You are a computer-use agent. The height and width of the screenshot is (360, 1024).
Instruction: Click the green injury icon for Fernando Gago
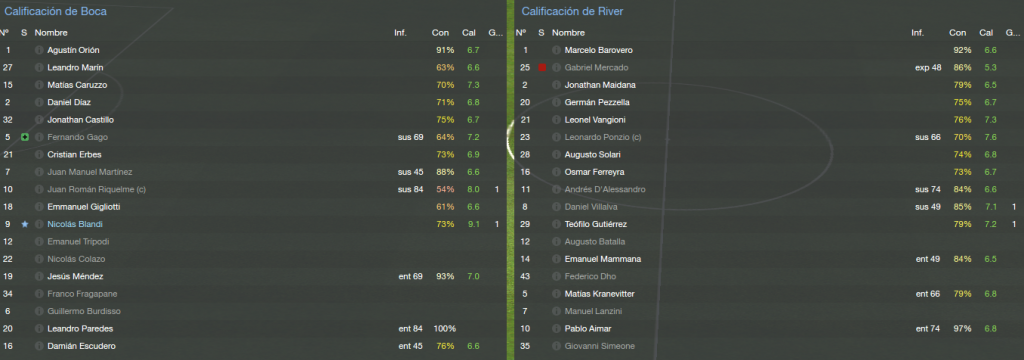25,137
